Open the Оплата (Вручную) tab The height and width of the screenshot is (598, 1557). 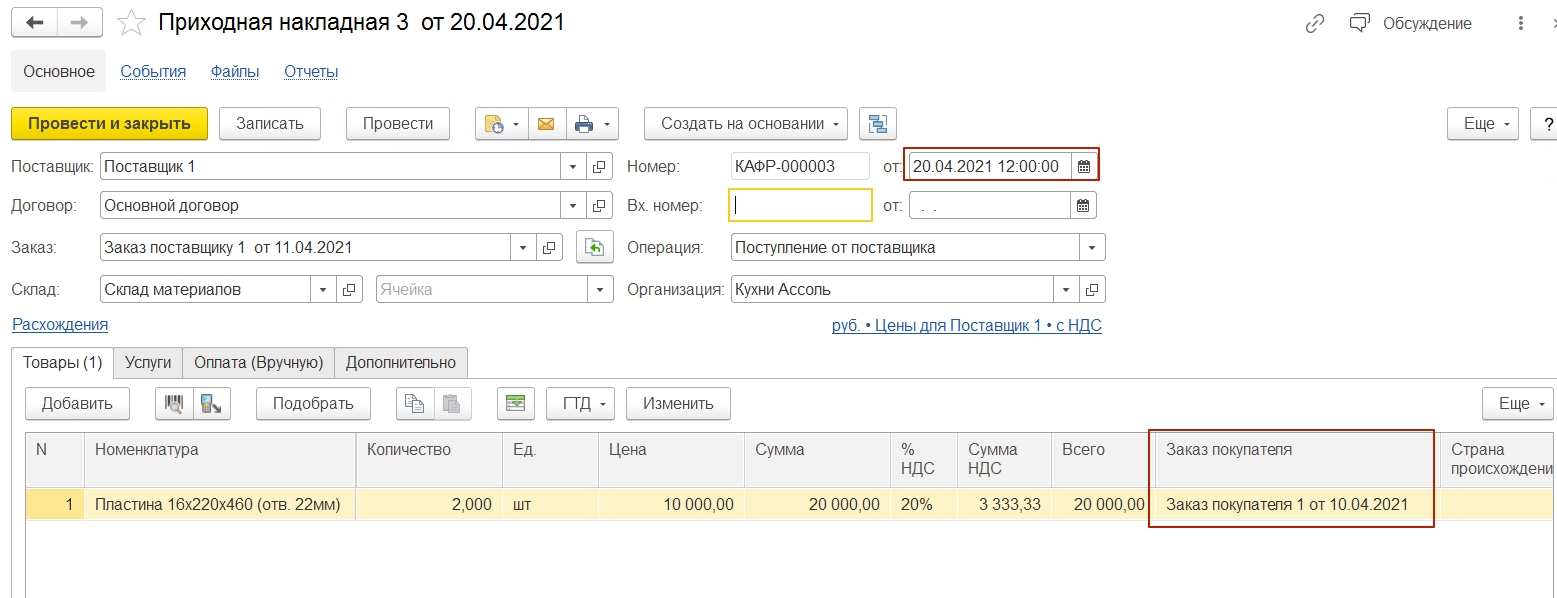(258, 362)
